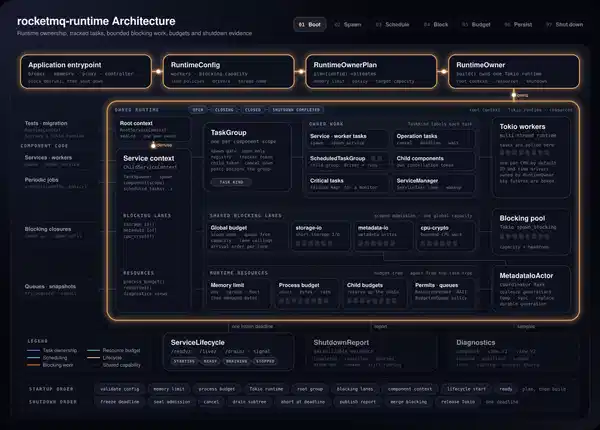Click the Queues · snapshots label

pyautogui.click(x=50, y=287)
